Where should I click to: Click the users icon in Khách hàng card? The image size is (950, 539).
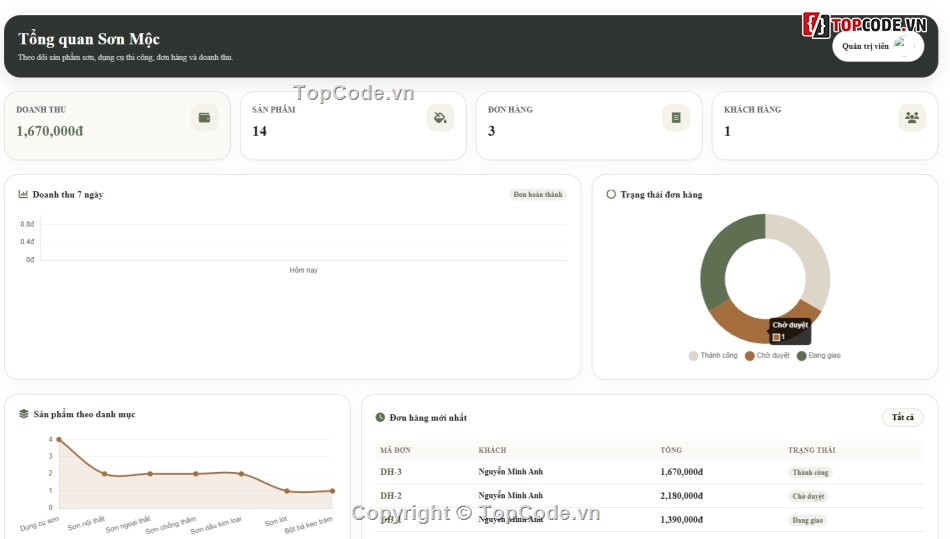tap(912, 117)
